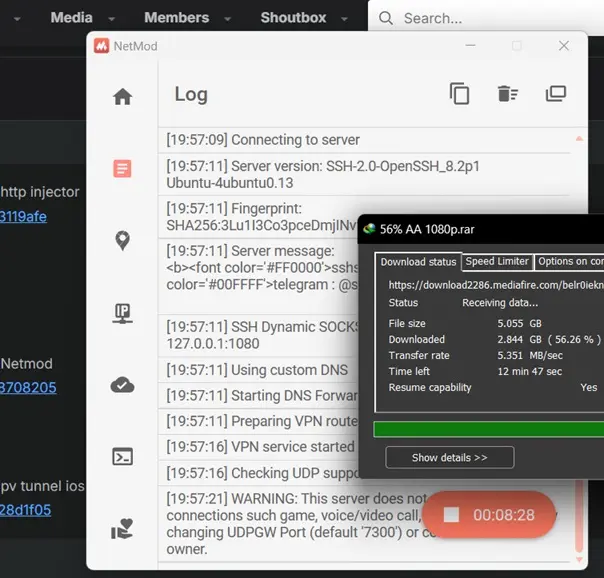Click the Log page heading

(x=191, y=94)
